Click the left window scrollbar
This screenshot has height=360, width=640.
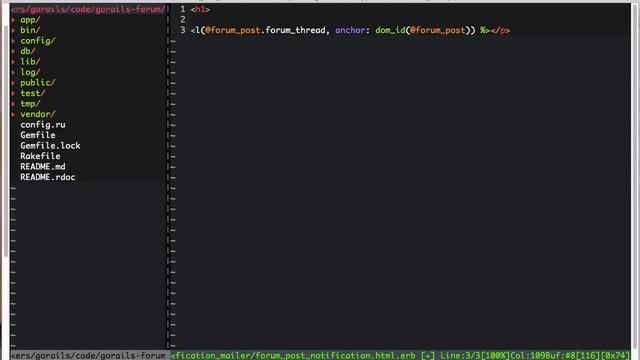5,141
